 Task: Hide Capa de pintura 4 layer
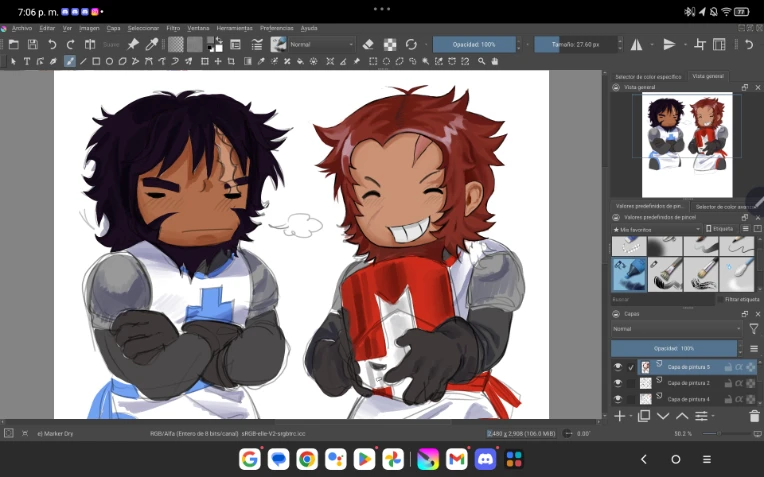tap(618, 399)
